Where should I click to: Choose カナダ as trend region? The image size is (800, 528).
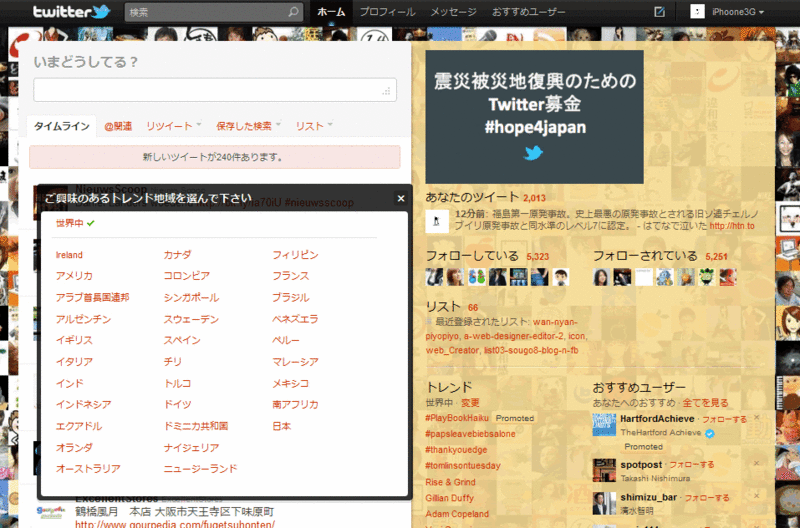click(178, 255)
